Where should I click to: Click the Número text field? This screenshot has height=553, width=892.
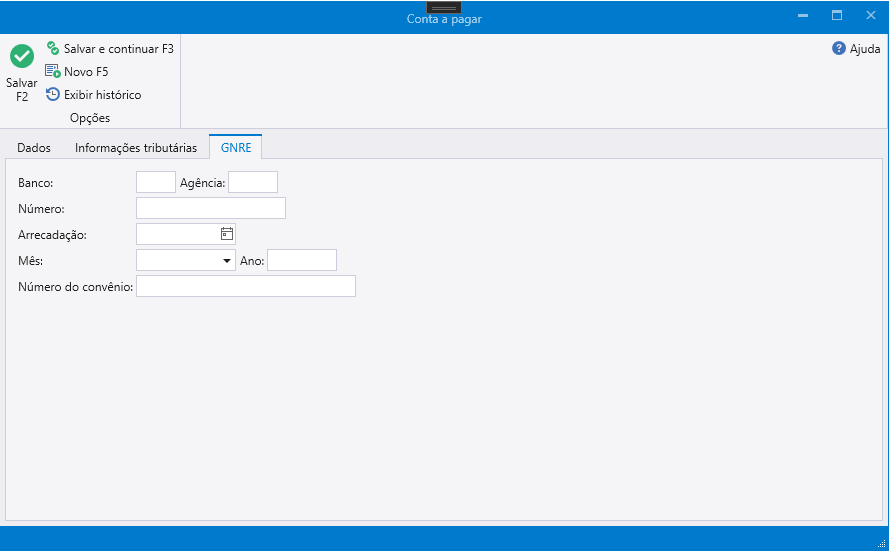211,208
